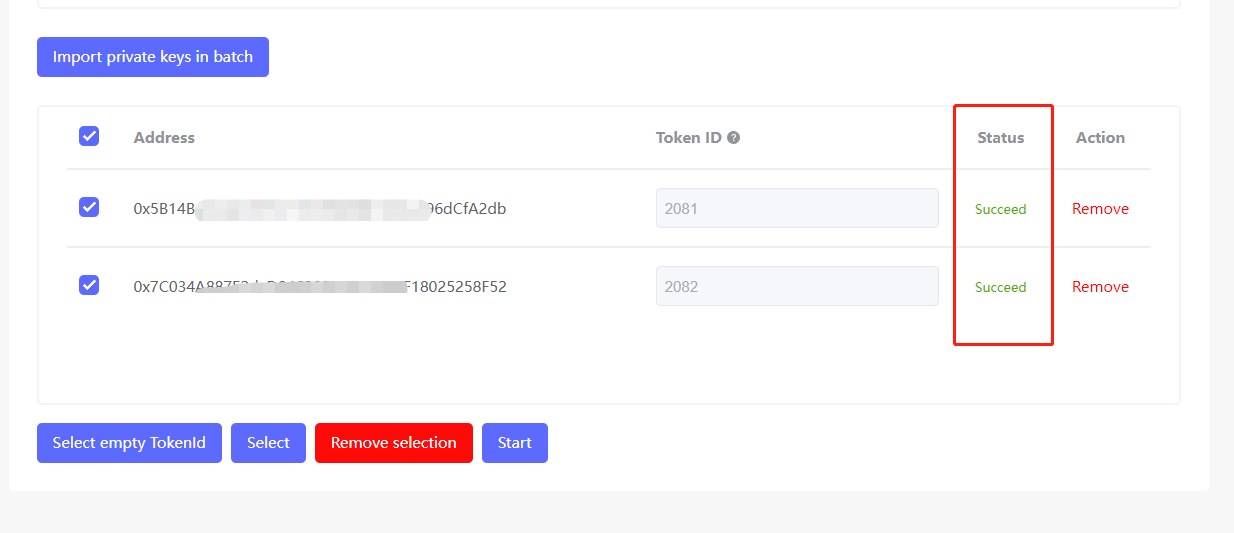
Task: Click the Succeed status in first row
Action: click(x=1001, y=209)
